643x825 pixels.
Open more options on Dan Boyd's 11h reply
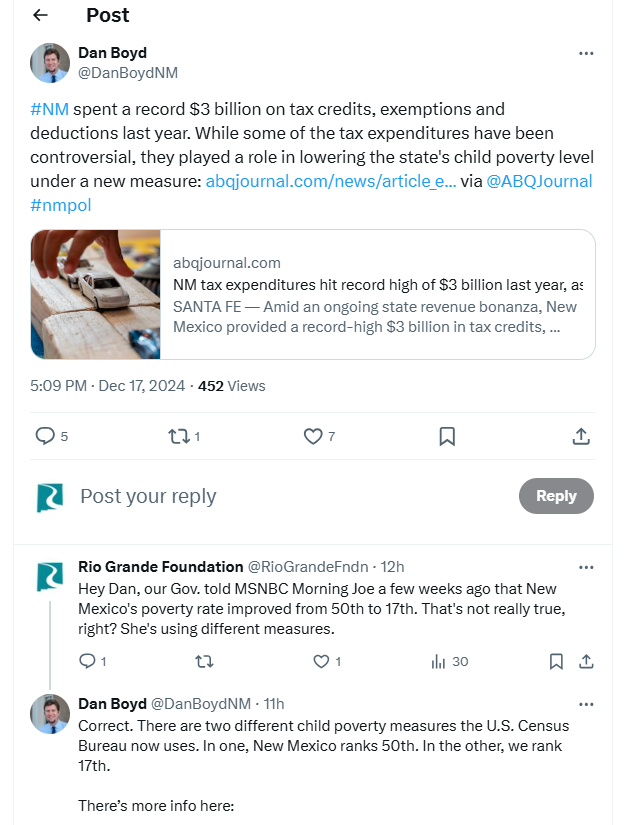coord(586,703)
